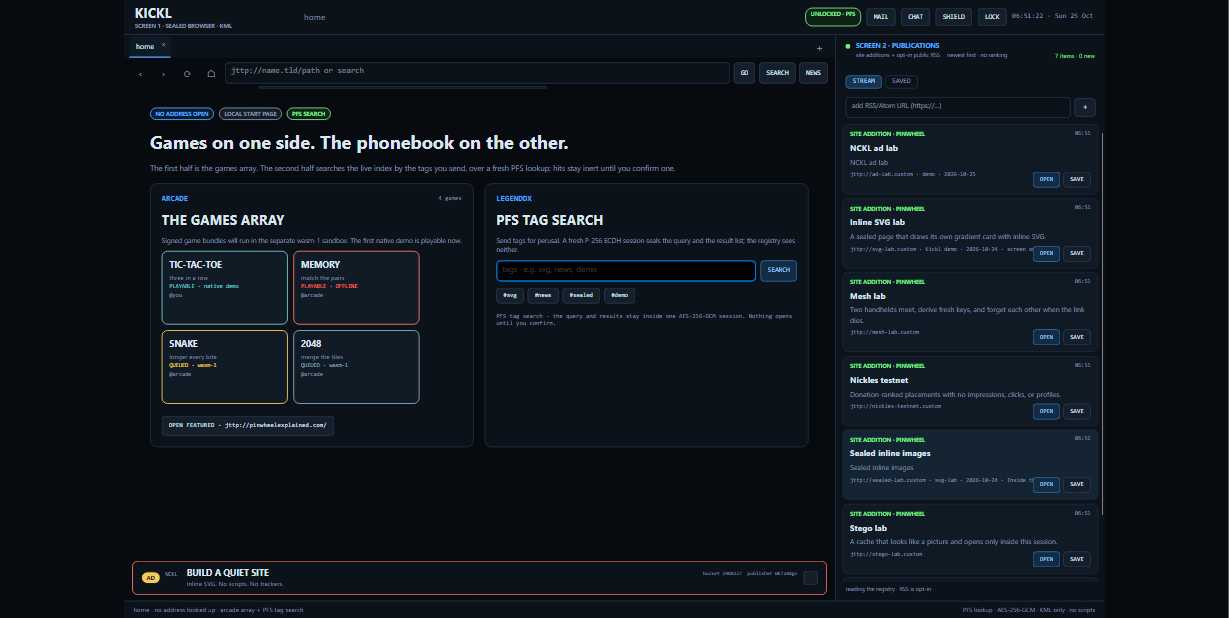The image size is (1229, 618).
Task: Click the SCREEN 2 · PUBLICATIONS heading
Action: point(898,45)
